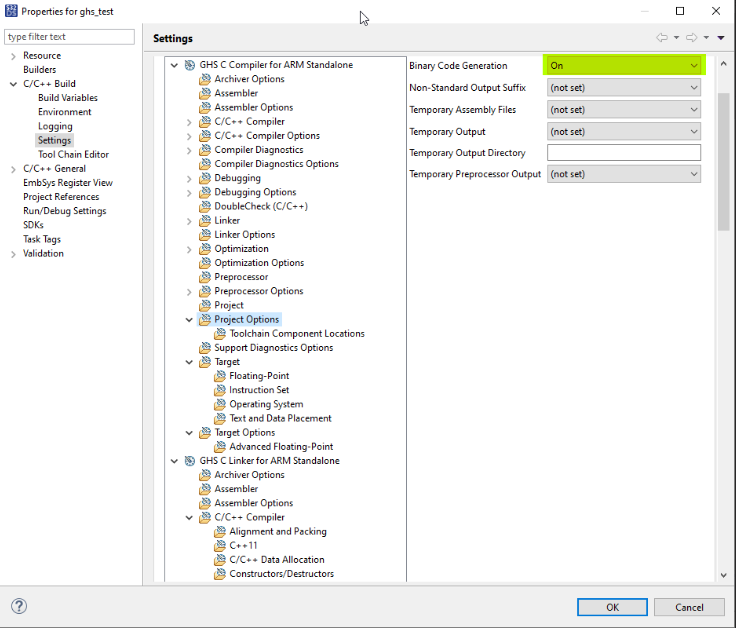This screenshot has height=628, width=736.
Task: Expand the Debugging Options node
Action: (x=189, y=192)
